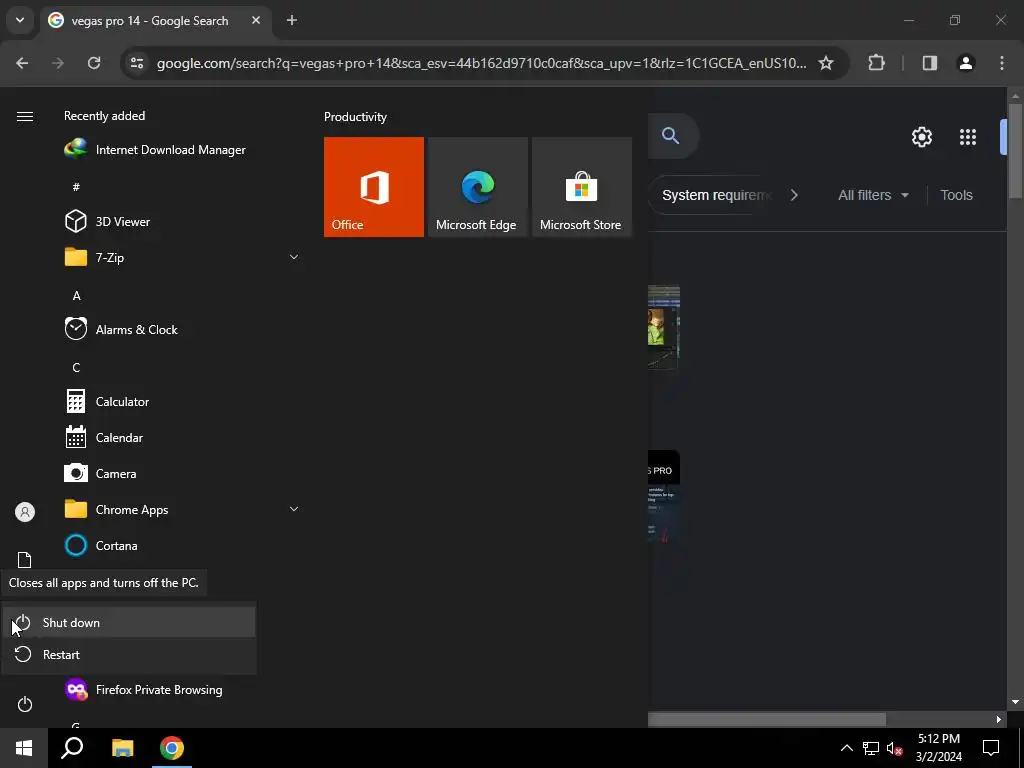Choose Restart in power menu

[x=129, y=654]
